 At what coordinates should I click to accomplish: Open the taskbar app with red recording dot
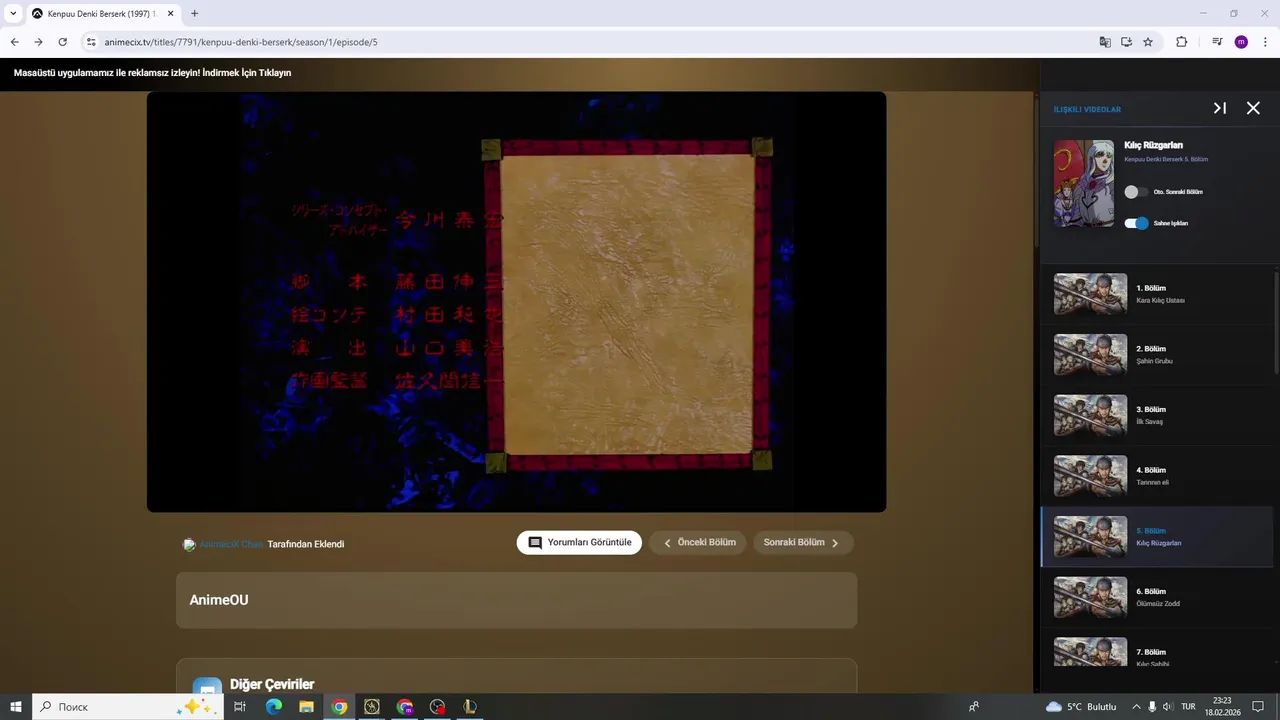pyautogui.click(x=437, y=706)
